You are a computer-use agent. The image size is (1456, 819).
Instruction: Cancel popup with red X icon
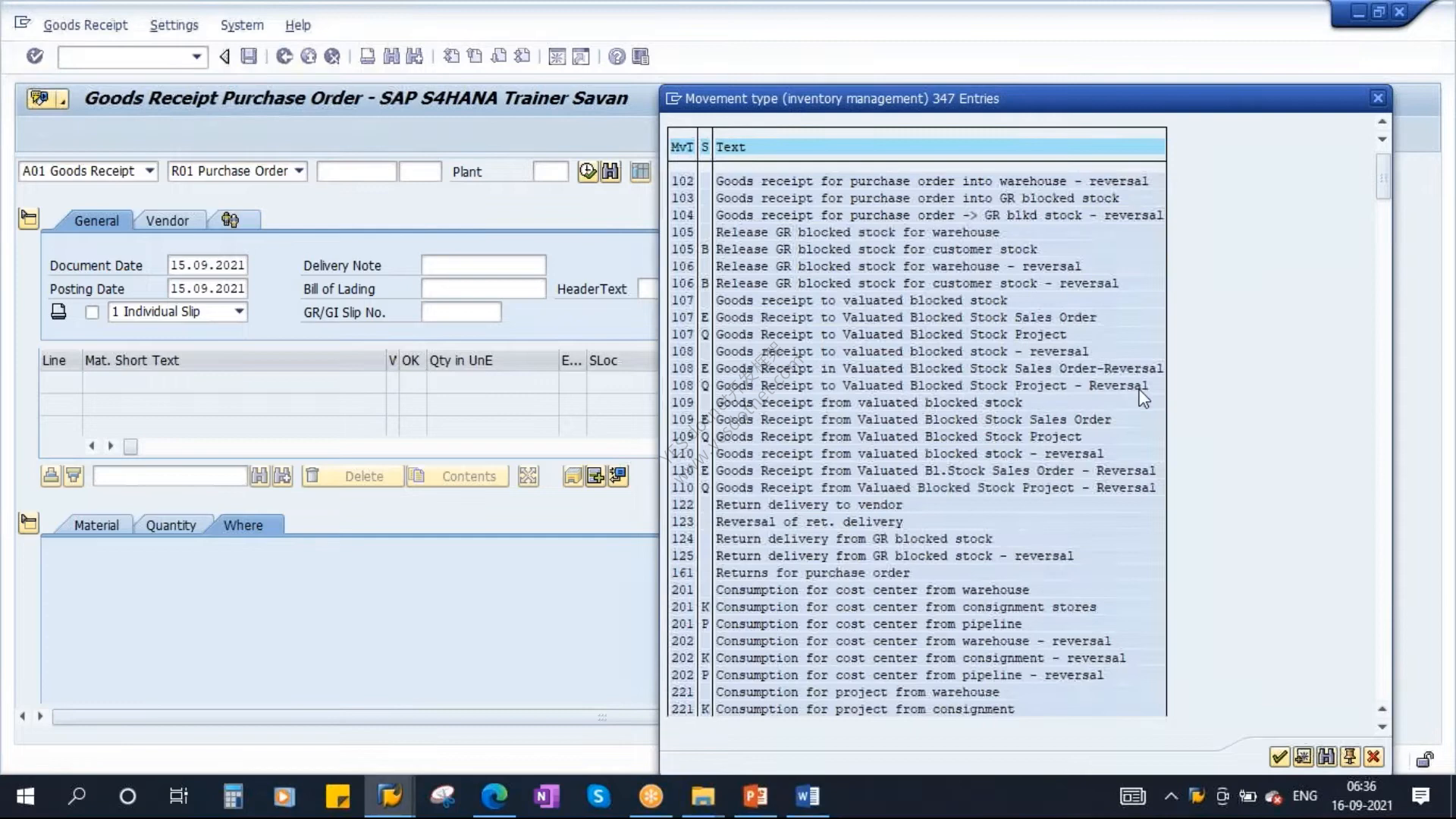coord(1373,756)
